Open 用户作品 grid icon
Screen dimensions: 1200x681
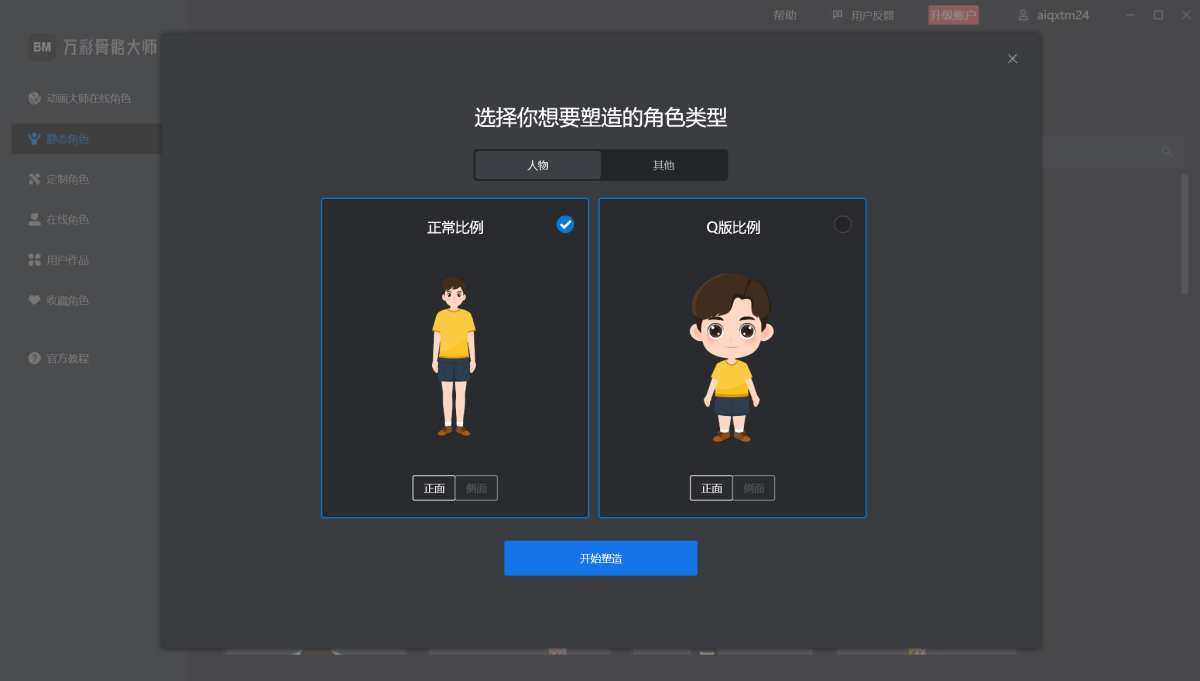pos(34,260)
